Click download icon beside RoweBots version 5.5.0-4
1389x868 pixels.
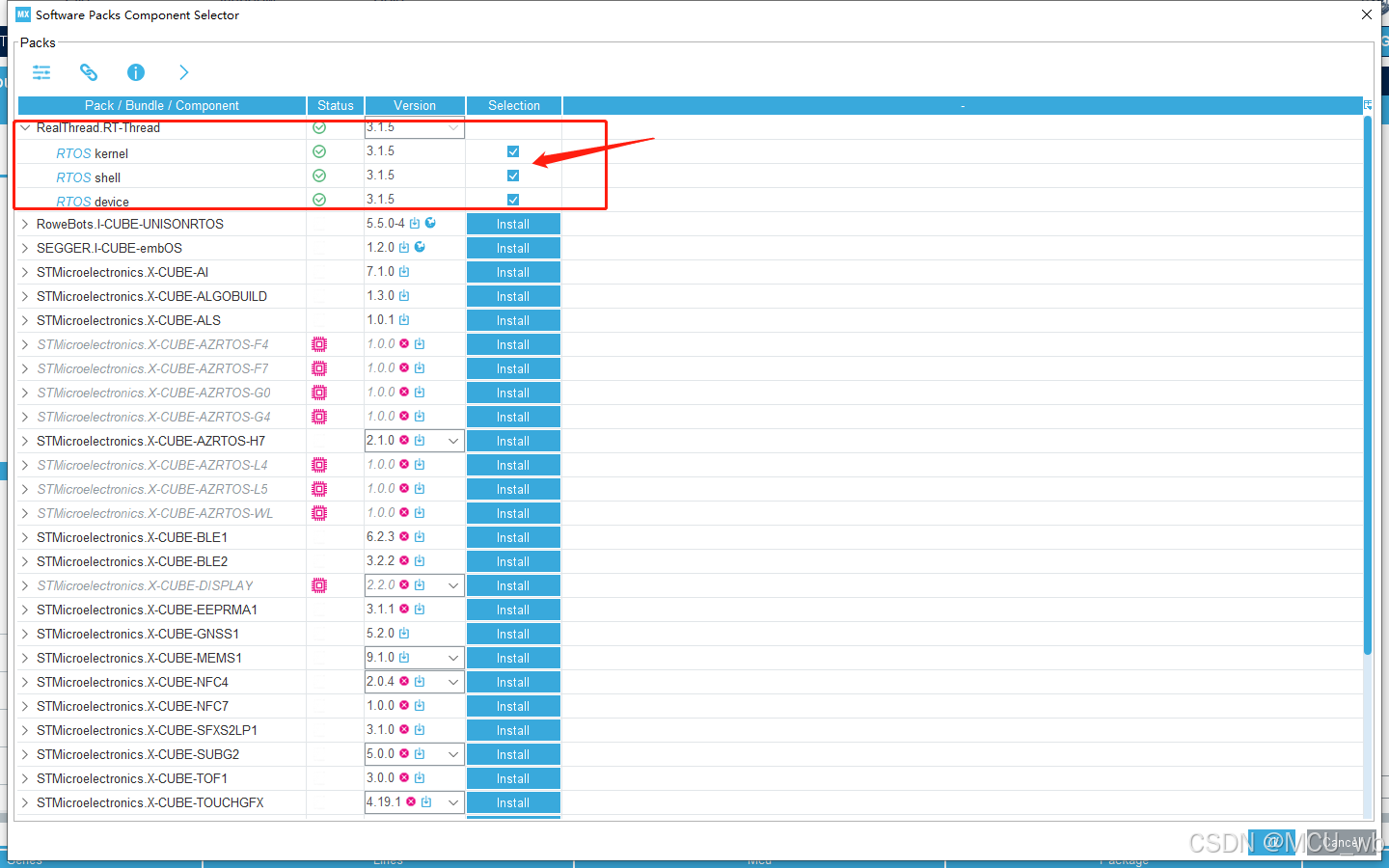click(415, 223)
